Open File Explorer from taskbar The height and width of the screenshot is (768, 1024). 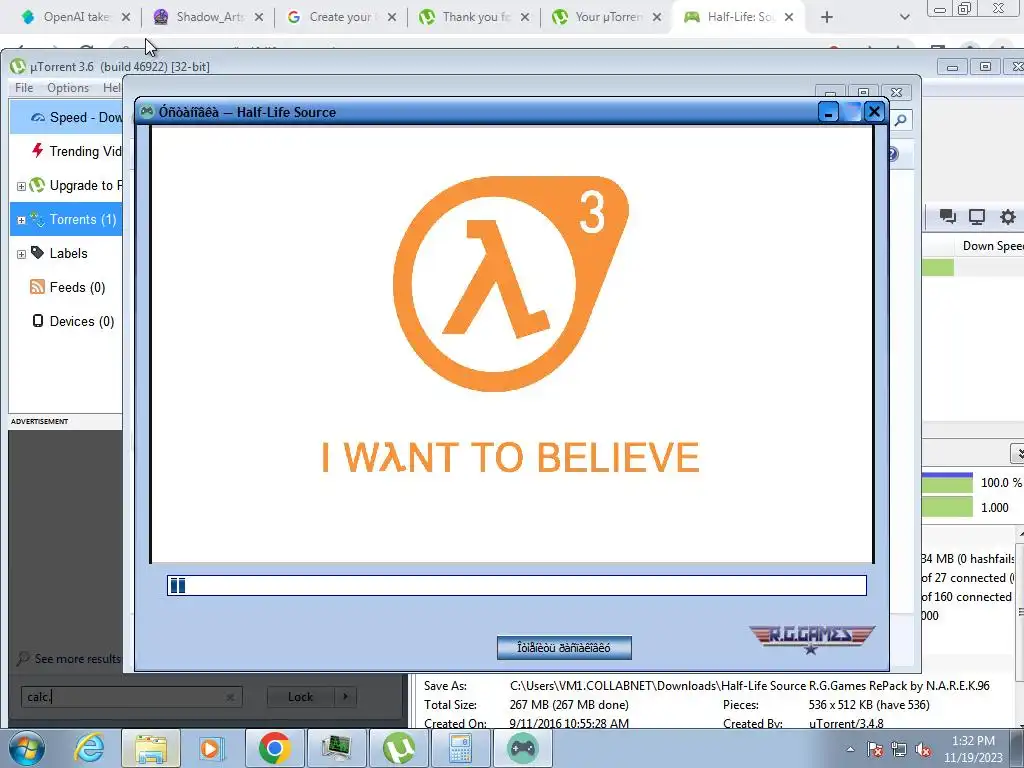[x=151, y=748]
